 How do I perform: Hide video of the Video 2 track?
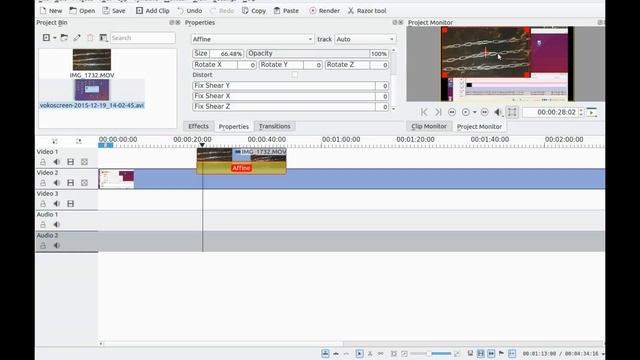click(71, 183)
